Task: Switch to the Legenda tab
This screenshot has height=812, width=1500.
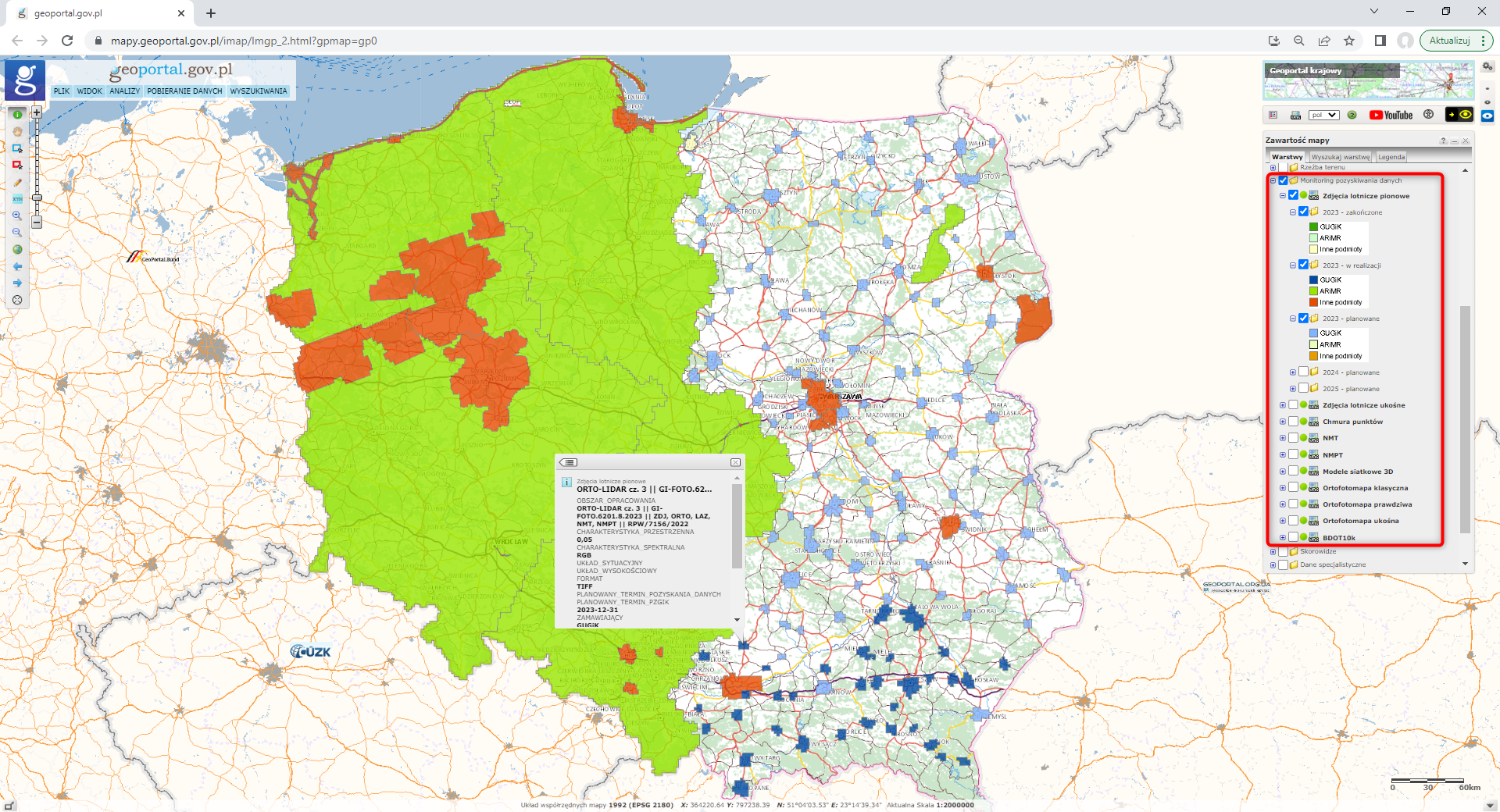Action: coord(1391,157)
